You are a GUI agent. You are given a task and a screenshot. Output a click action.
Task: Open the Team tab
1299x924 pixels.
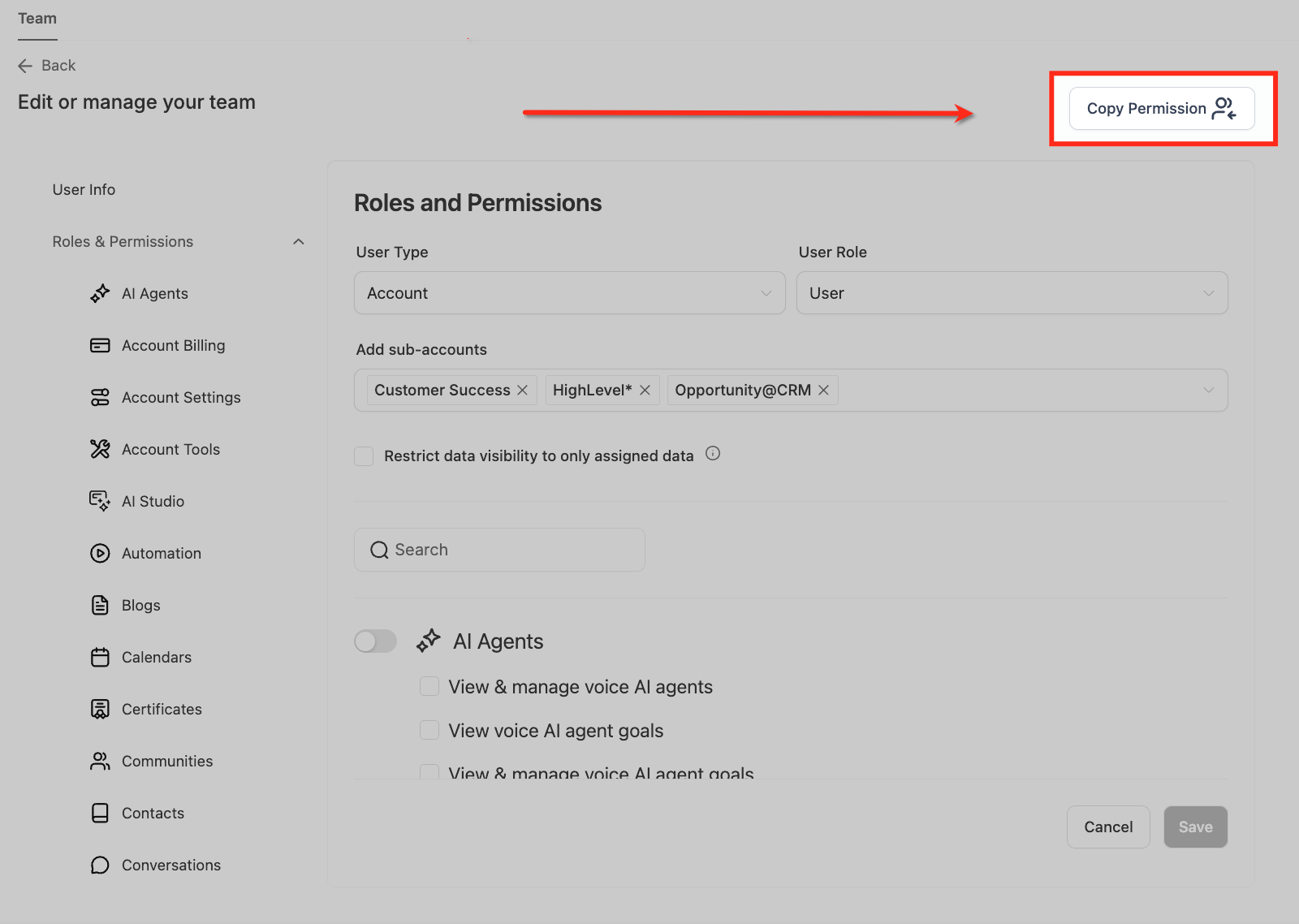[37, 19]
